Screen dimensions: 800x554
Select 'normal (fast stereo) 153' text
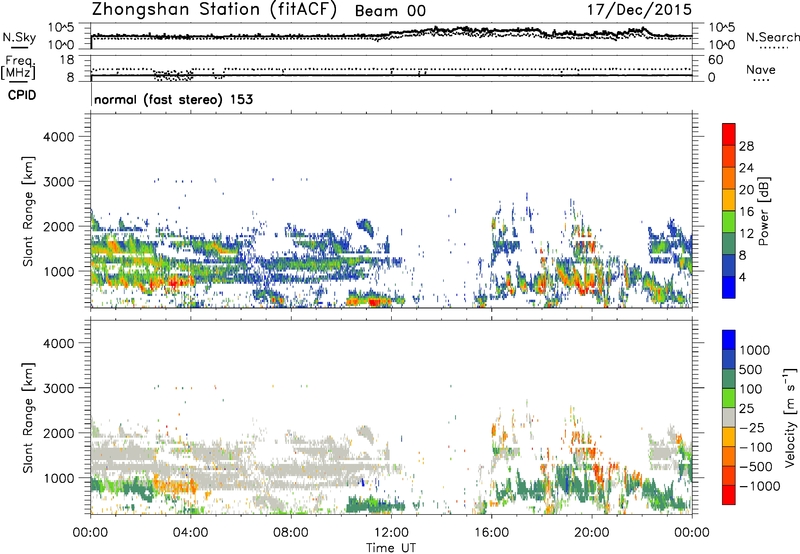(173, 99)
